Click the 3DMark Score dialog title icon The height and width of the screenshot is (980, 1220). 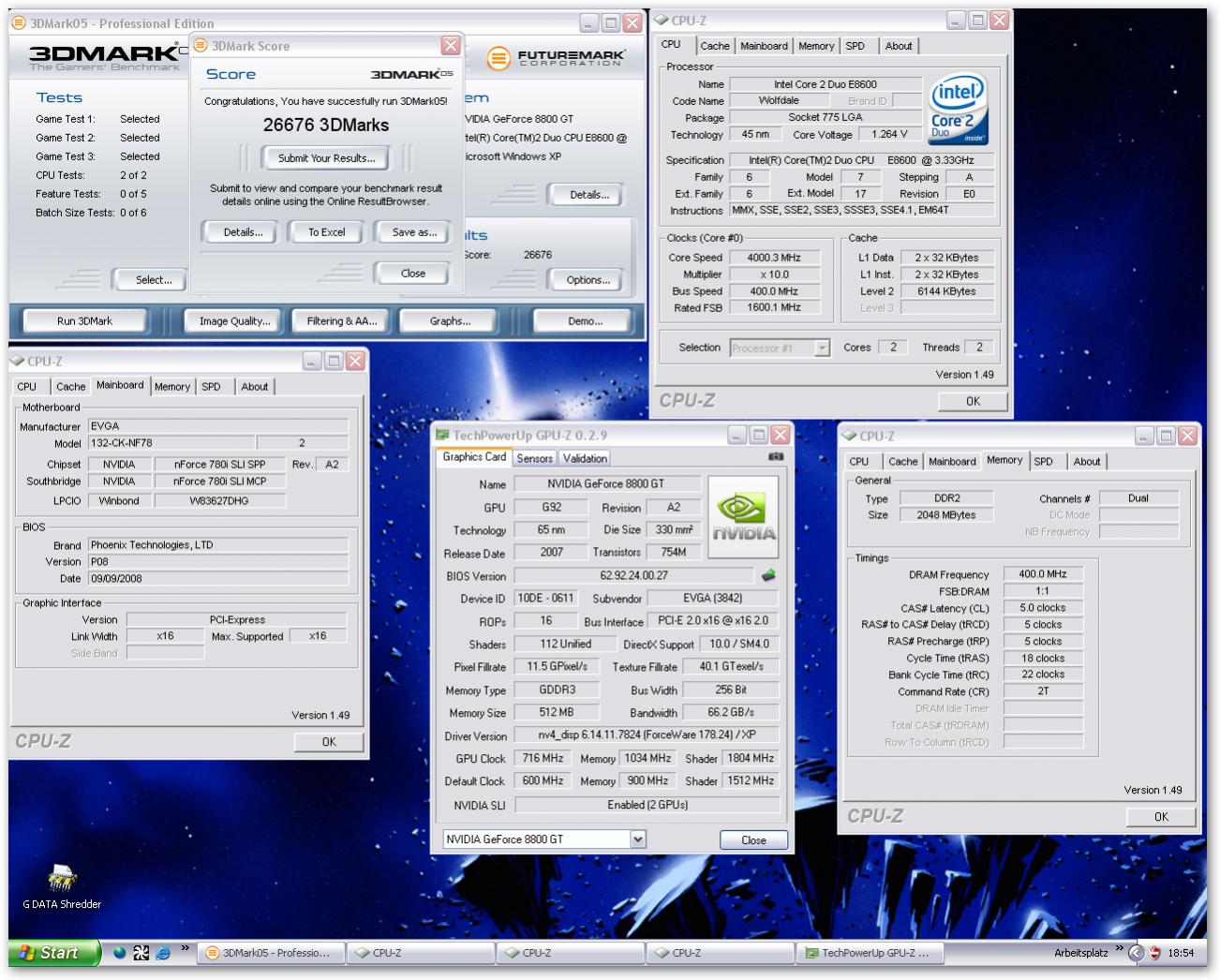(x=201, y=45)
